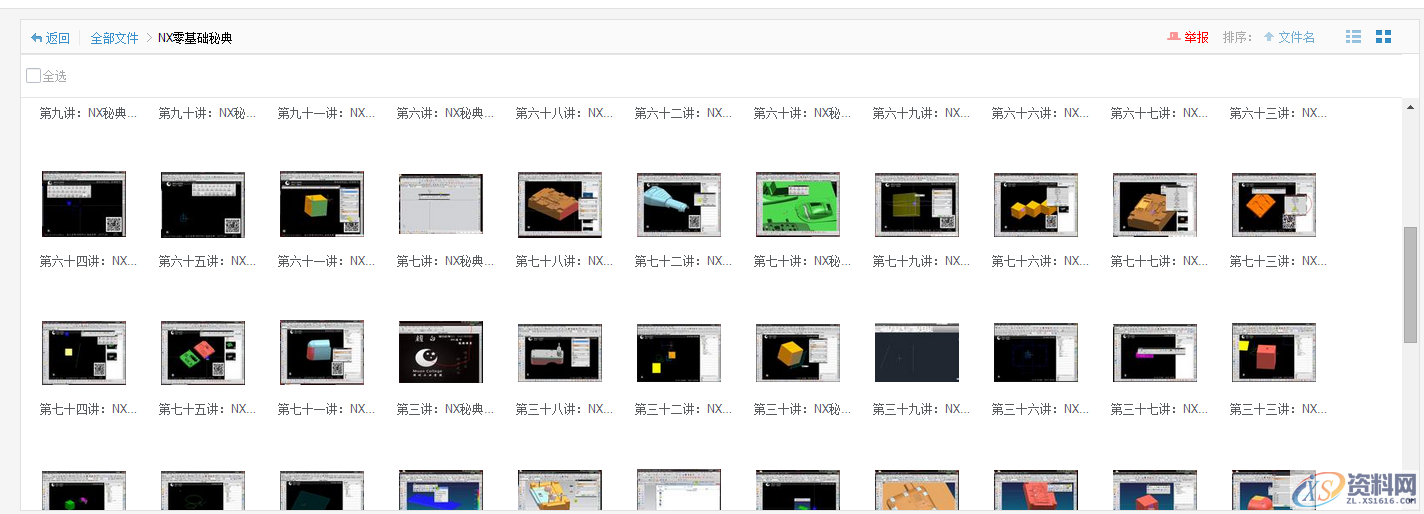Click the 返回 back arrow icon
The image size is (1424, 514).
[37, 38]
